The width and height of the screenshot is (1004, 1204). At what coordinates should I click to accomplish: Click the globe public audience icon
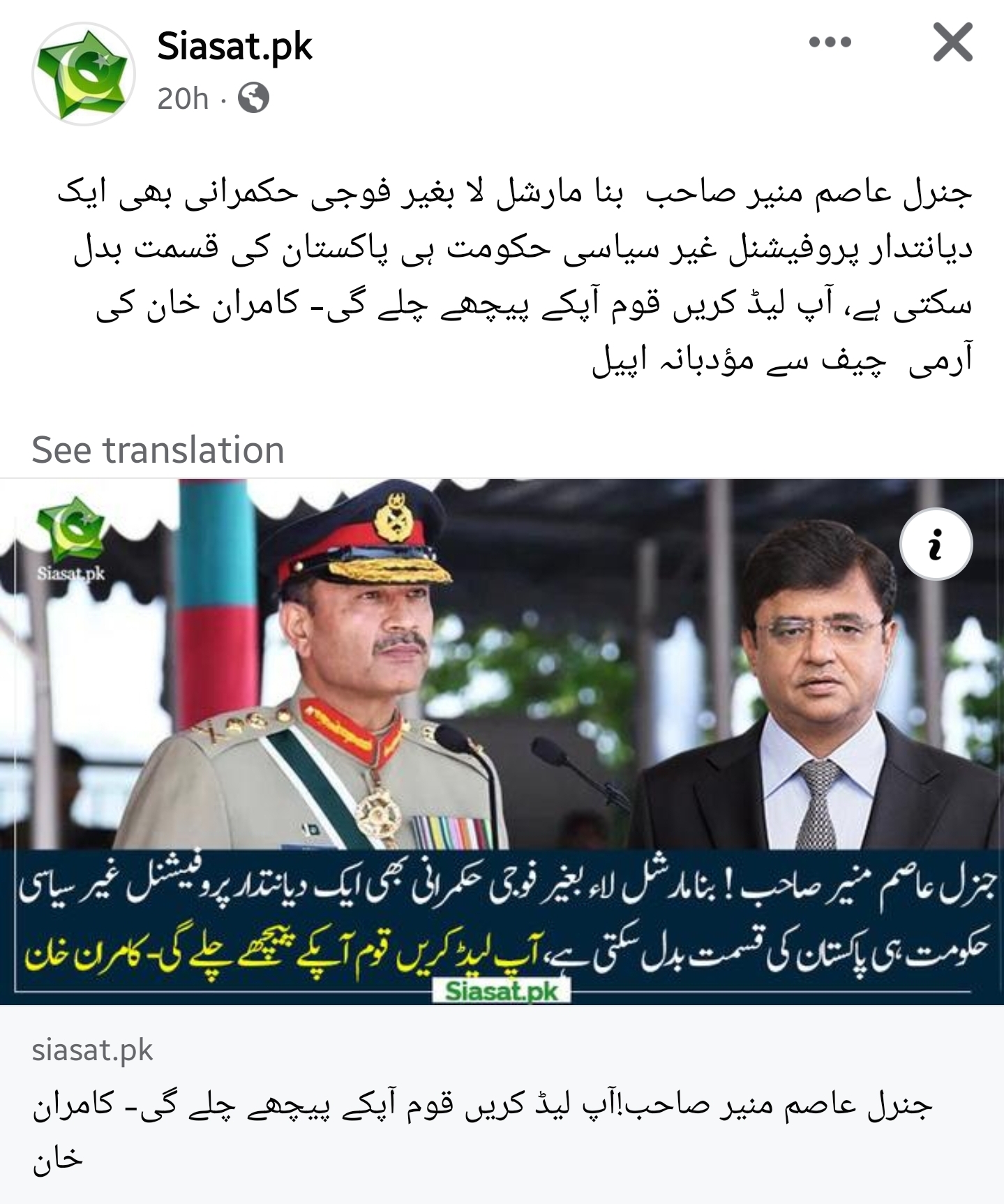tap(253, 98)
